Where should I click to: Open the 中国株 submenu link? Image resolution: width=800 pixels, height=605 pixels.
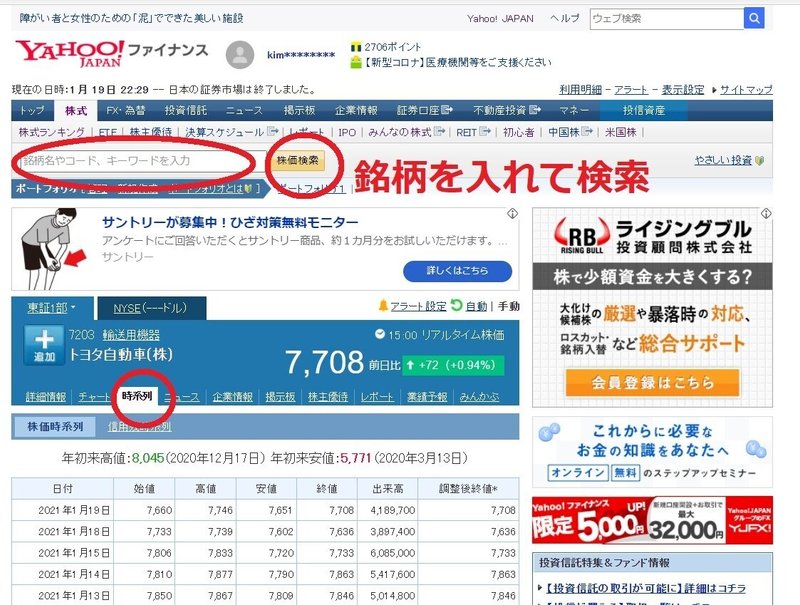click(570, 132)
